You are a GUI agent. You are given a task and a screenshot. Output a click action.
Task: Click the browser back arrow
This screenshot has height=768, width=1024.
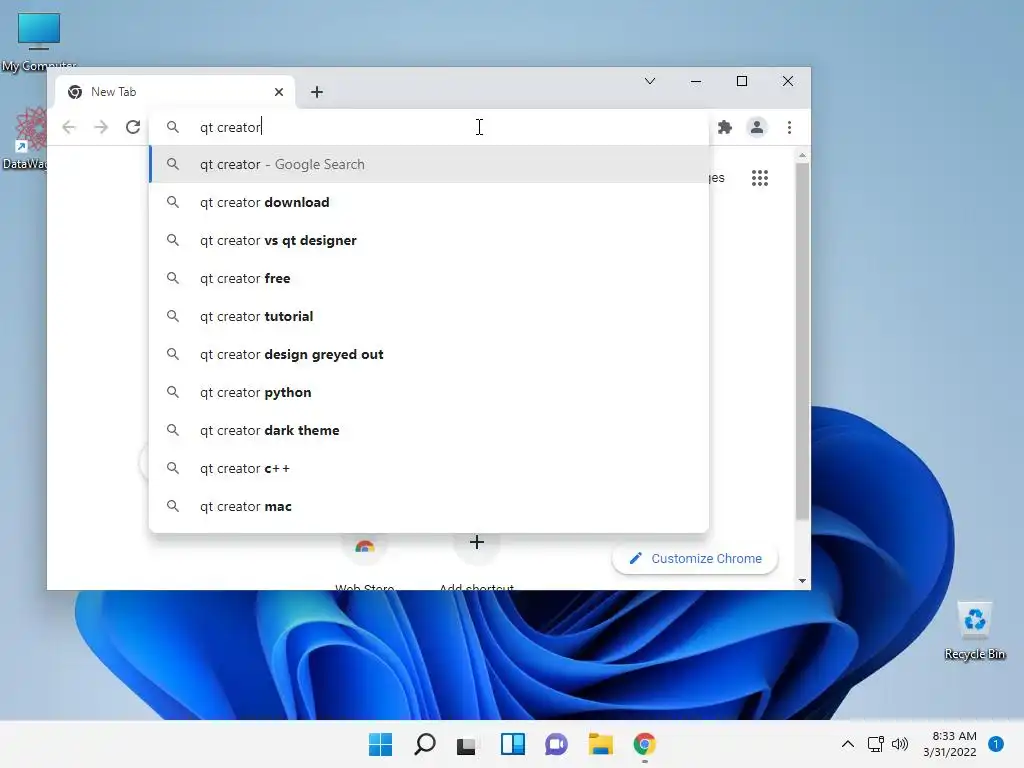tap(69, 127)
